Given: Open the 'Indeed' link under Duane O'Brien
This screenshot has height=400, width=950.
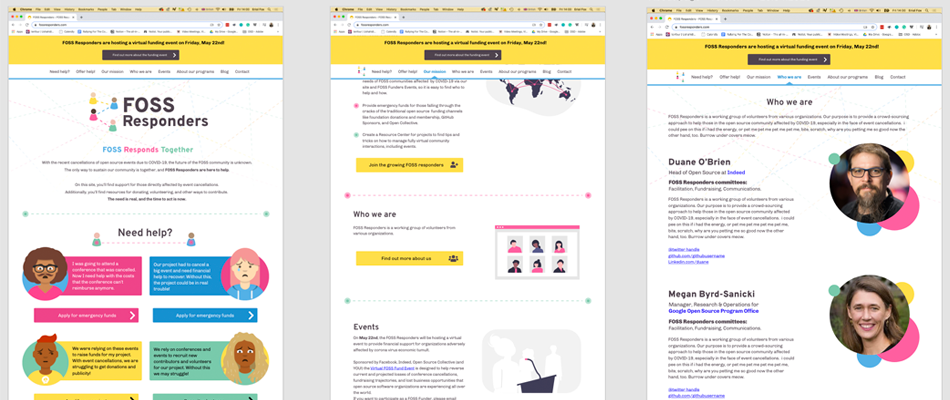Looking at the screenshot, I should pyautogui.click(x=736, y=173).
